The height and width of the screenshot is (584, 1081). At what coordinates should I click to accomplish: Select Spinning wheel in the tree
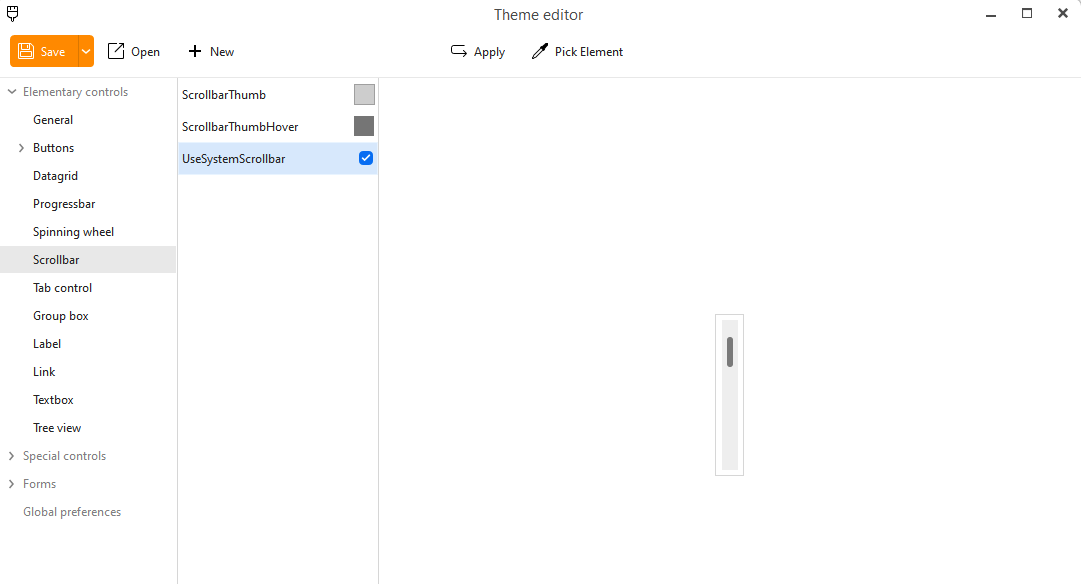[x=74, y=232]
